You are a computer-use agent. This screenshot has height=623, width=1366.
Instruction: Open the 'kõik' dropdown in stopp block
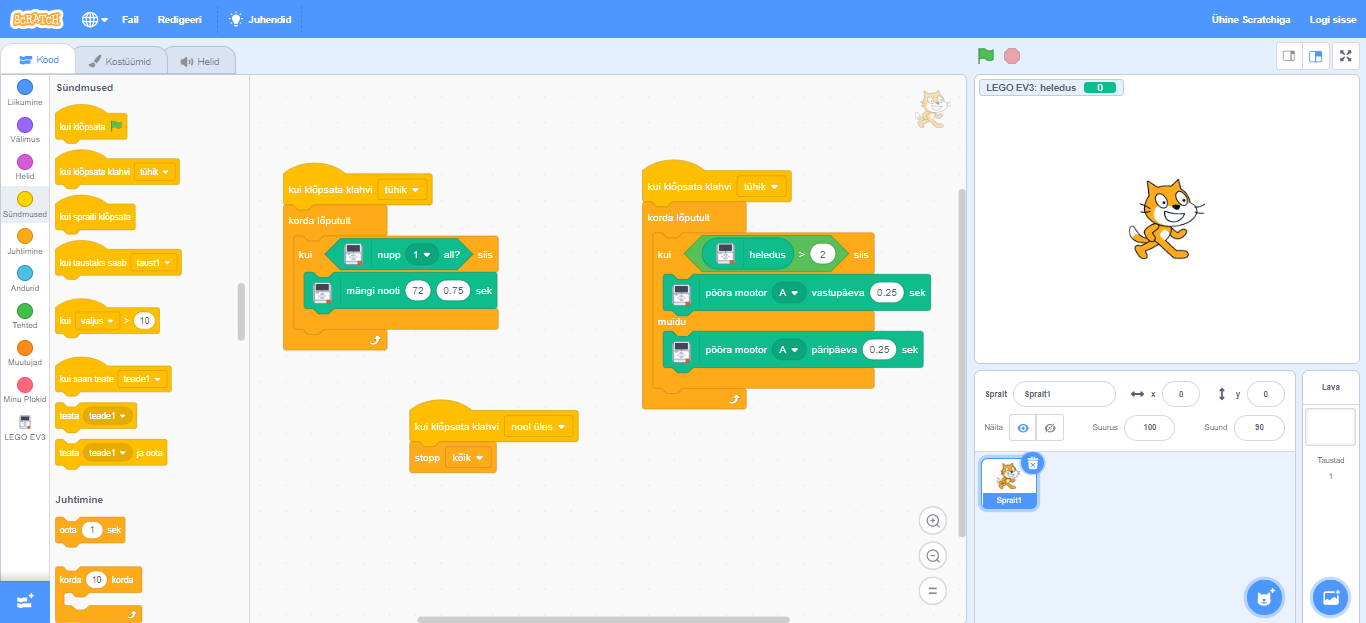click(469, 457)
